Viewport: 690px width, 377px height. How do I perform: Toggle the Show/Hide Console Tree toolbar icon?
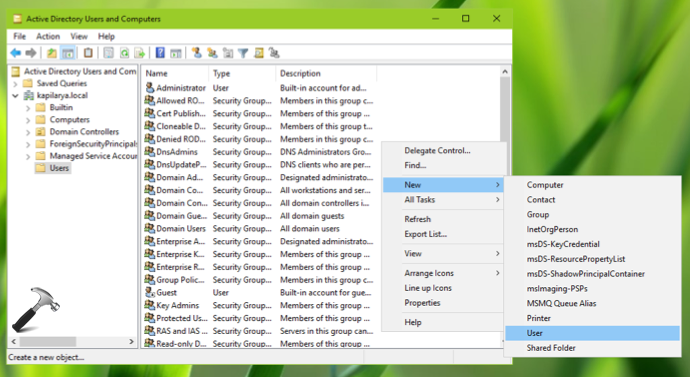tap(68, 53)
